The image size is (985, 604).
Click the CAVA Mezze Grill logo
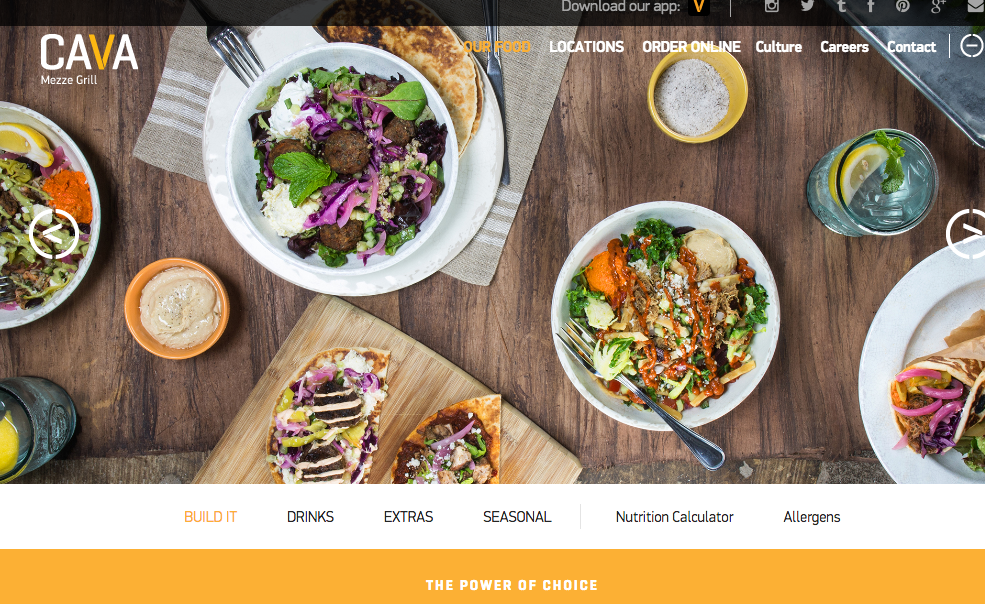point(89,59)
